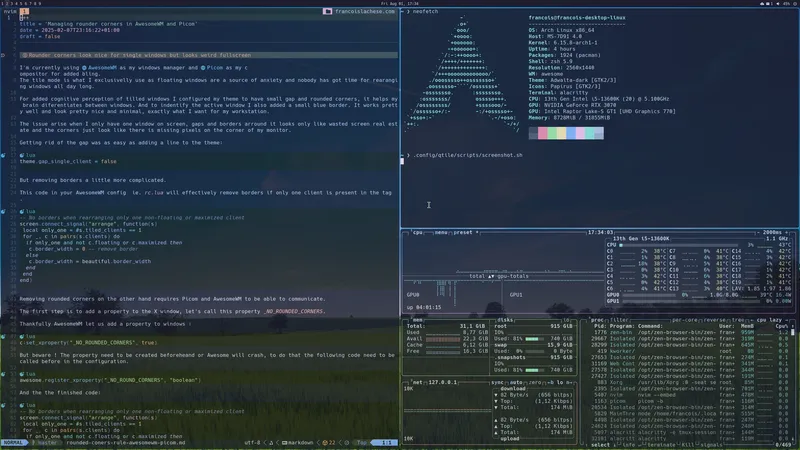Click the markdown filetype icon in nvim statusline
This screenshot has width=800, height=450.
(285, 443)
